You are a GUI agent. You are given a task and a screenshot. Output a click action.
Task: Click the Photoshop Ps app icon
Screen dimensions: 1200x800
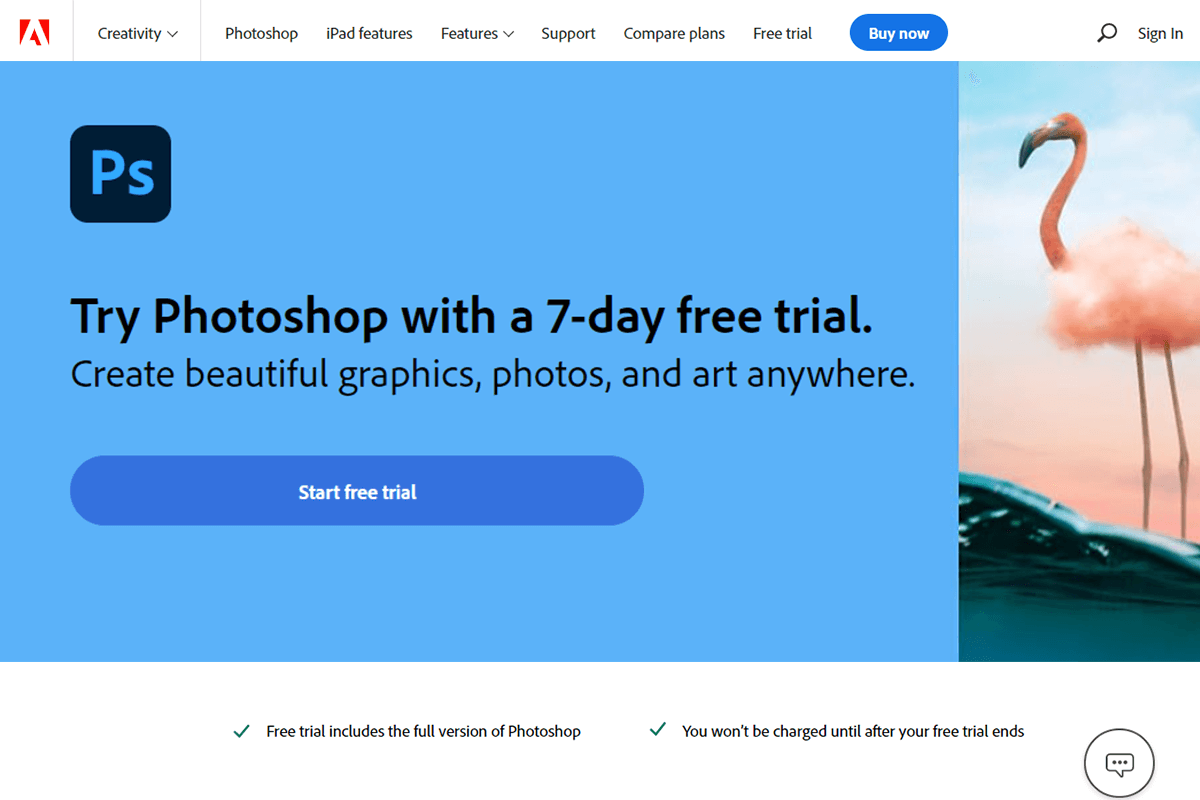pyautogui.click(x=120, y=173)
